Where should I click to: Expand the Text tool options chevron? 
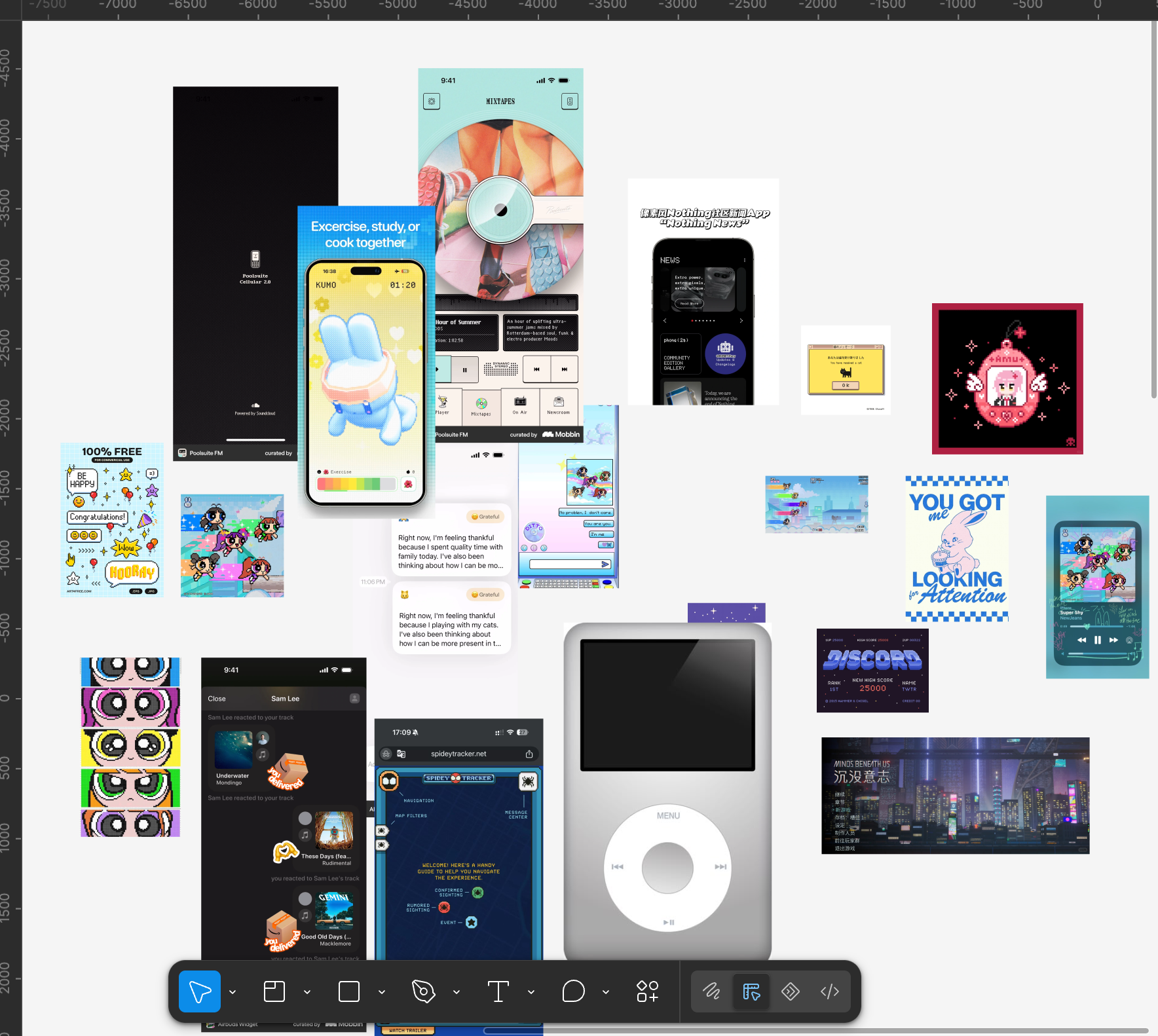tap(531, 992)
